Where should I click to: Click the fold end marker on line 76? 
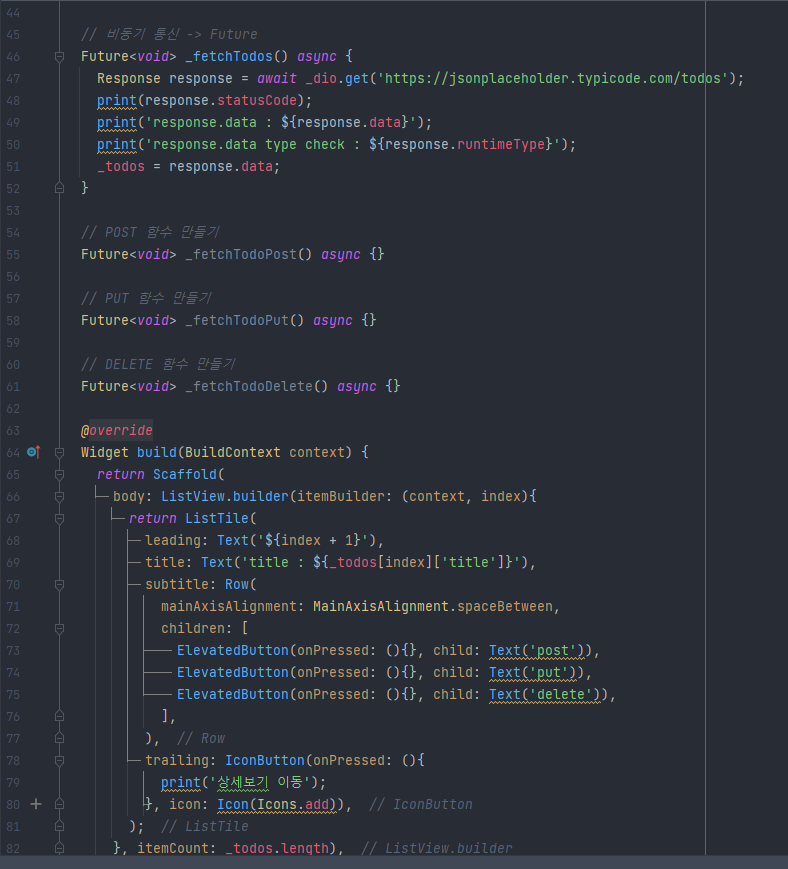[x=59, y=716]
